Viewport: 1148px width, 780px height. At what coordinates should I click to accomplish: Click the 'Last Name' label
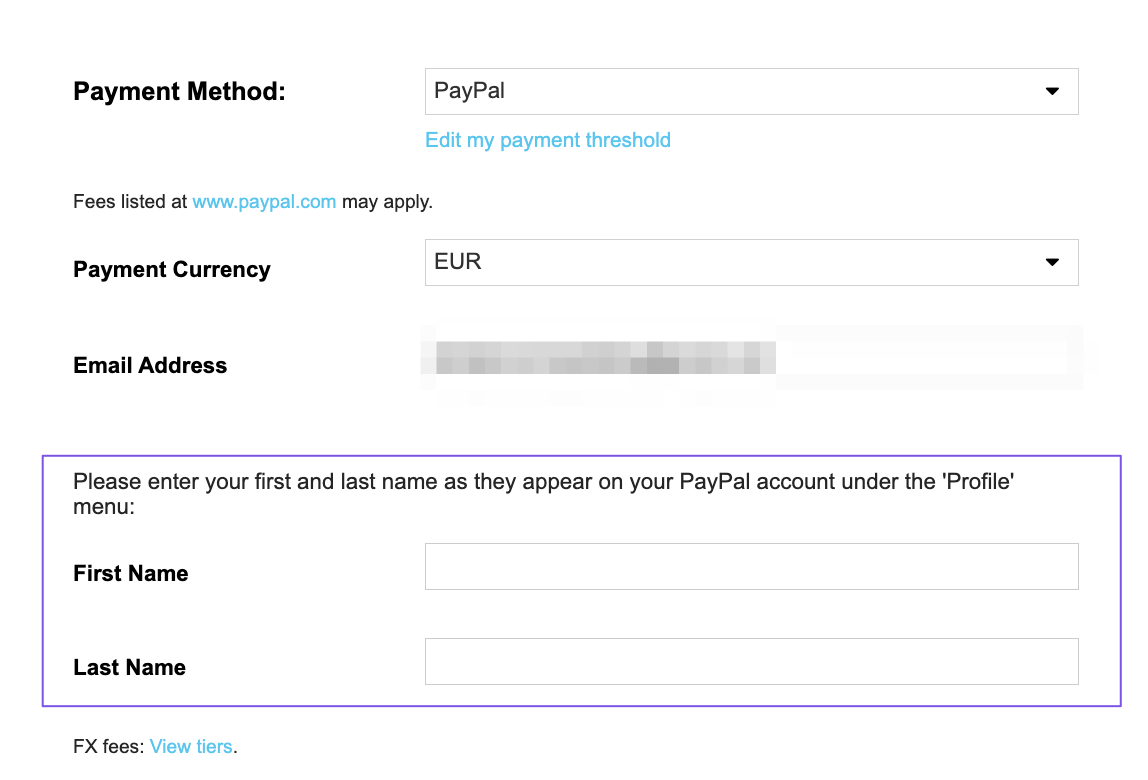pyautogui.click(x=130, y=668)
